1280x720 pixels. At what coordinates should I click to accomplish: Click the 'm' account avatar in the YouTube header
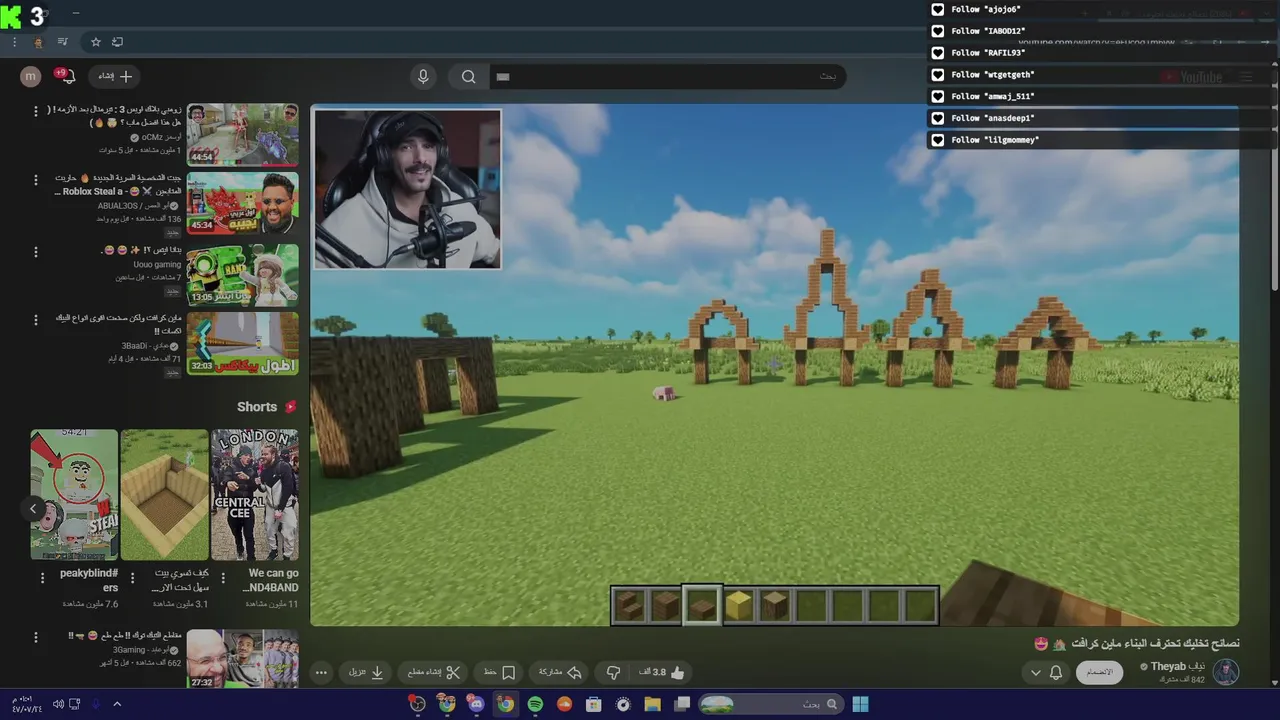point(31,76)
